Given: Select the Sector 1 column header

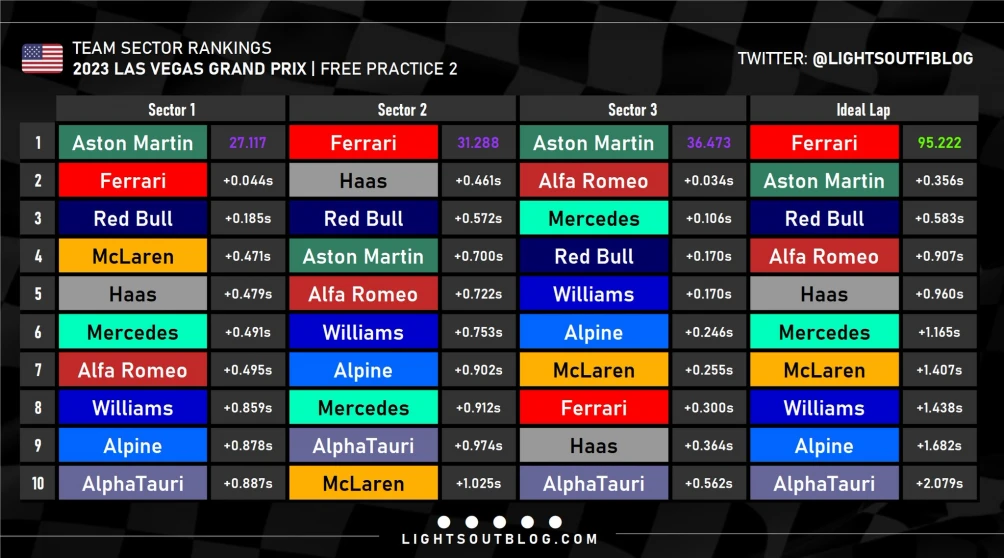Looking at the screenshot, I should (171, 110).
